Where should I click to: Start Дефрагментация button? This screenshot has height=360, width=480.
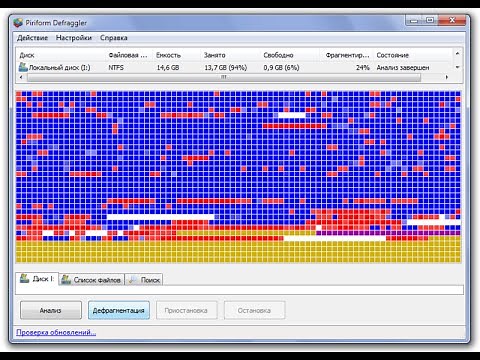click(x=119, y=310)
